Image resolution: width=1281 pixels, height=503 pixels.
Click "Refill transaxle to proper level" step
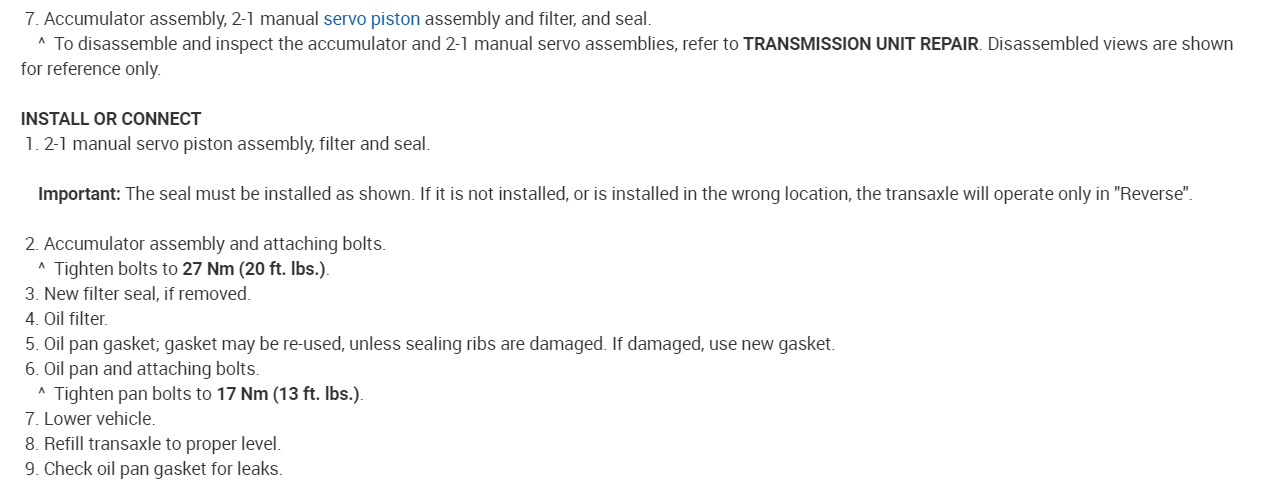click(162, 444)
